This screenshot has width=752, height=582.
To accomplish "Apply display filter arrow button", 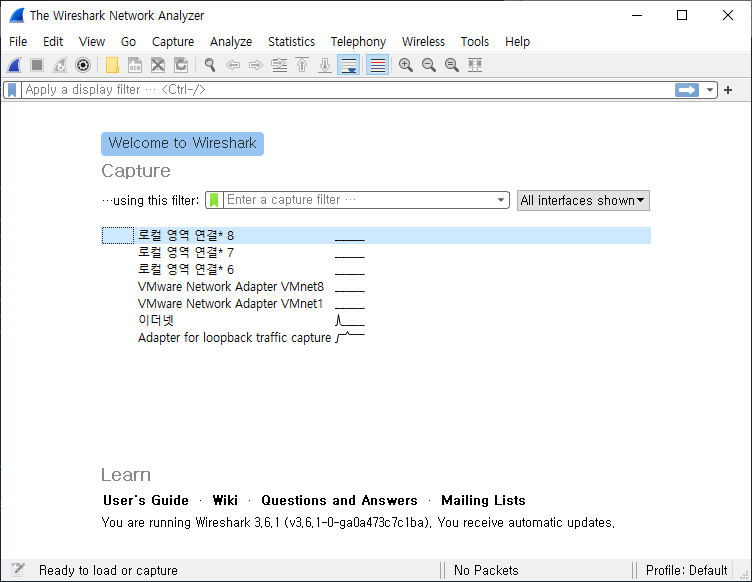I will click(x=687, y=90).
